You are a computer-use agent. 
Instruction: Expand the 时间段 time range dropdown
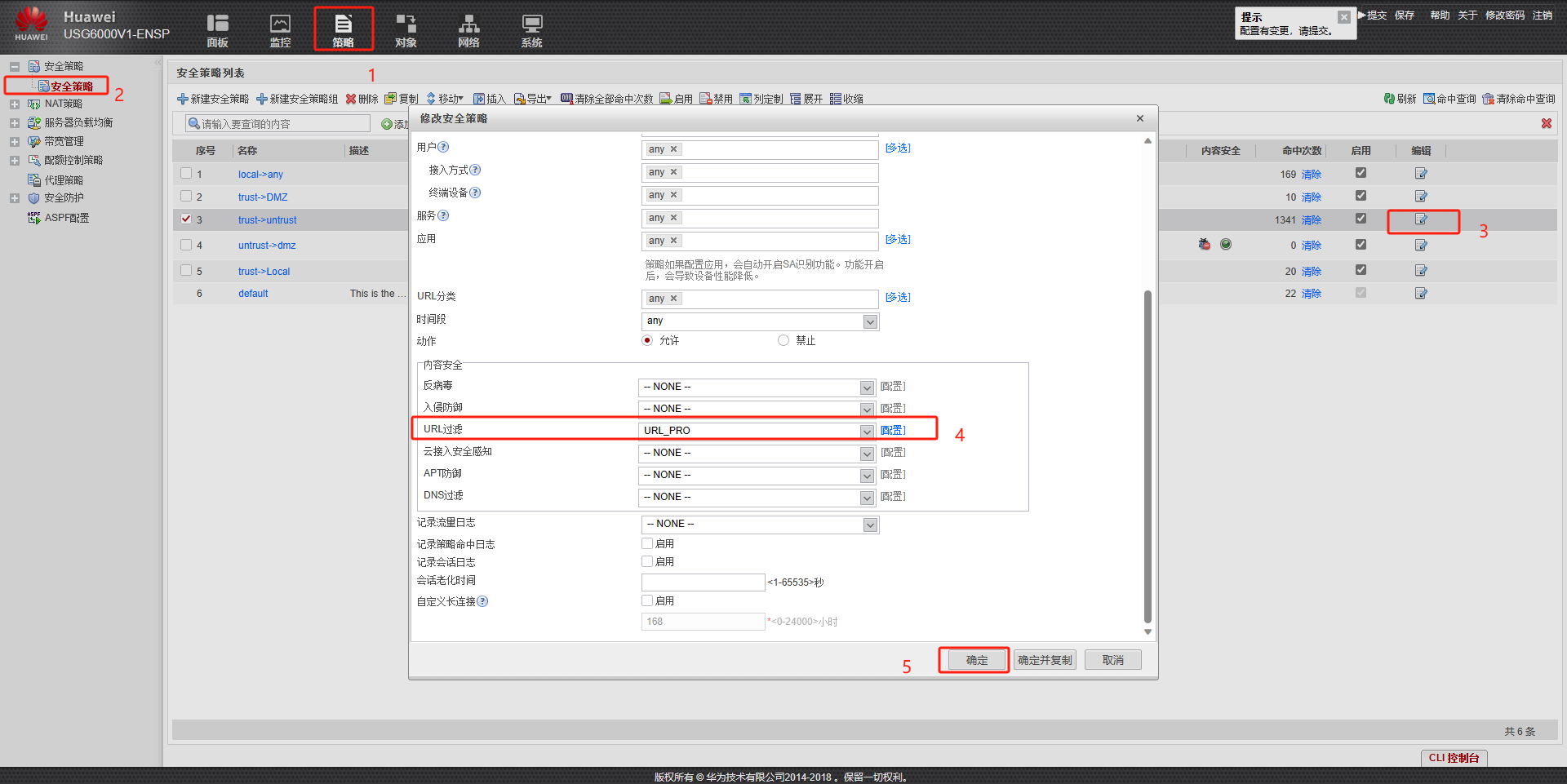(870, 321)
